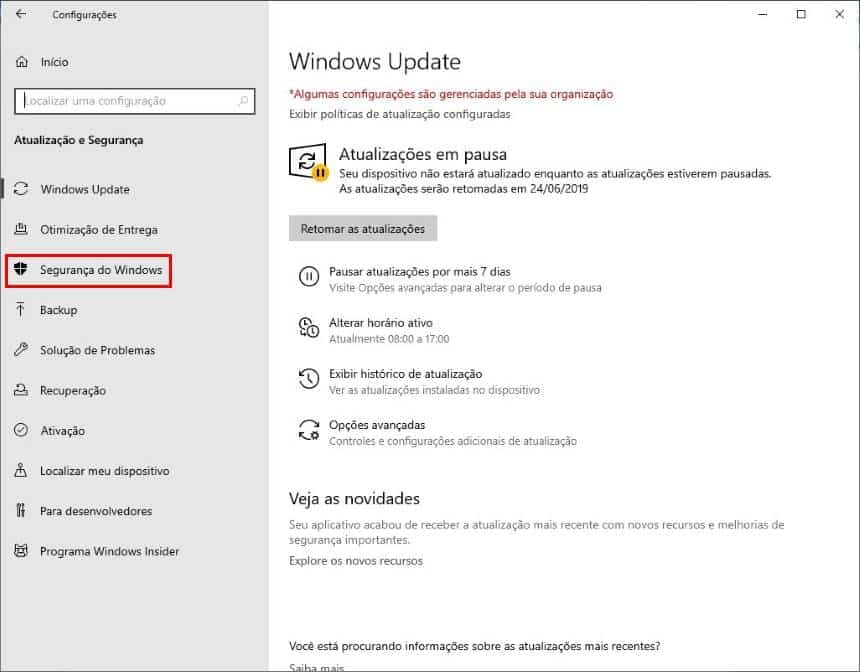Open Programa Windows Insider page
Image resolution: width=860 pixels, height=672 pixels.
110,551
